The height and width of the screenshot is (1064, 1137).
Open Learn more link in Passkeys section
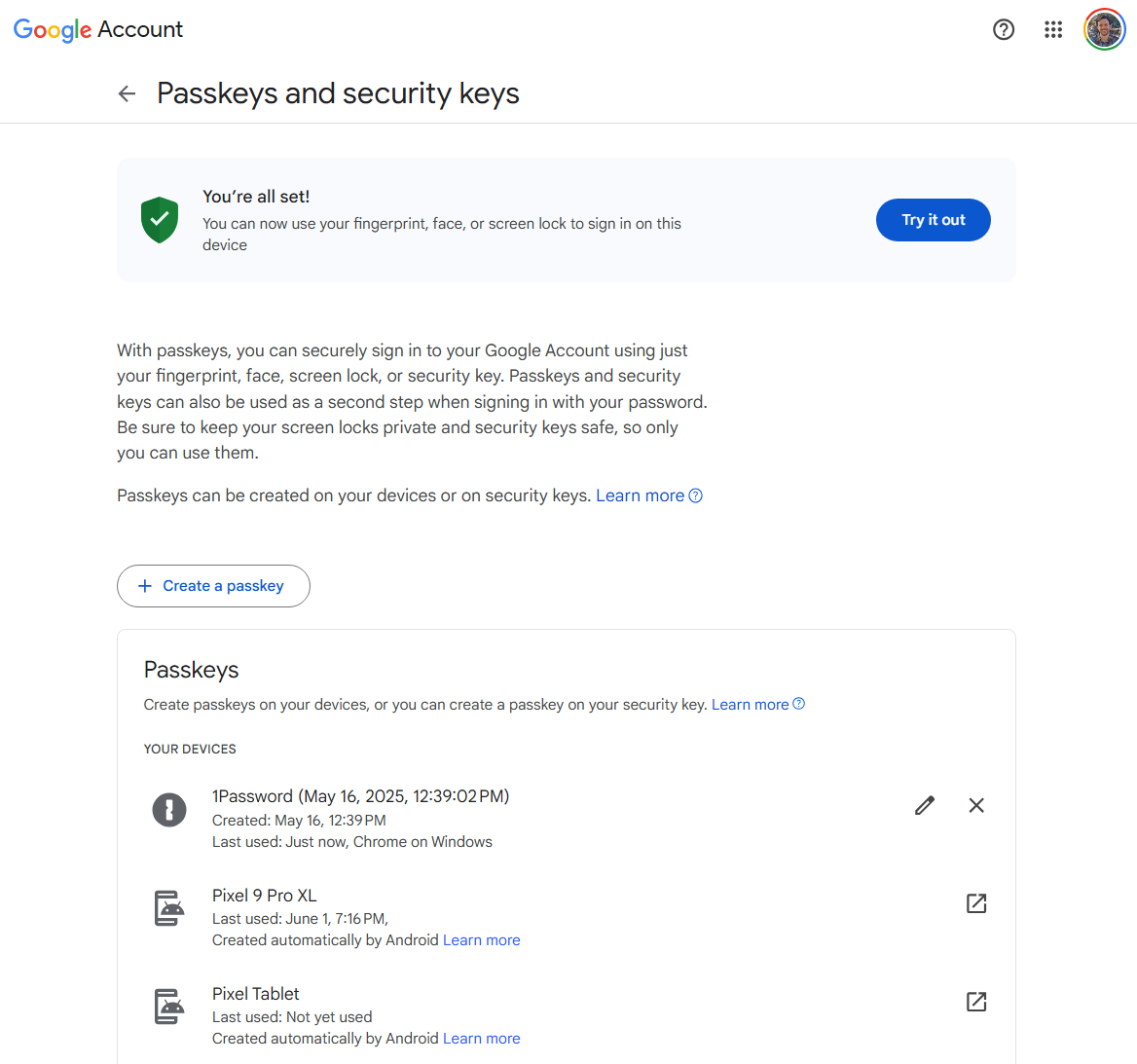pos(750,705)
